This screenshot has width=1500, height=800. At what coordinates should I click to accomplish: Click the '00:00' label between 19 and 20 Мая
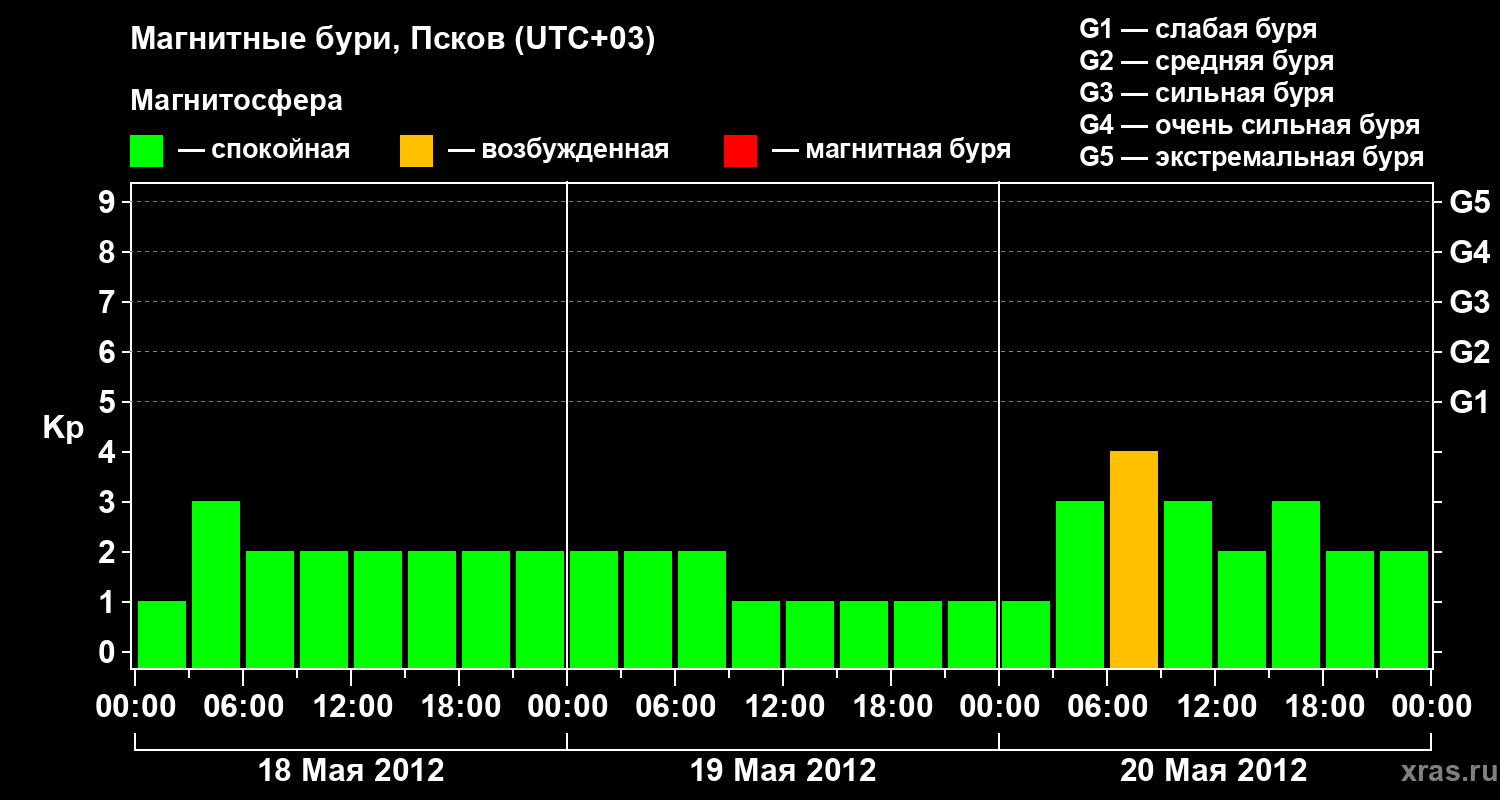pyautogui.click(x=999, y=706)
